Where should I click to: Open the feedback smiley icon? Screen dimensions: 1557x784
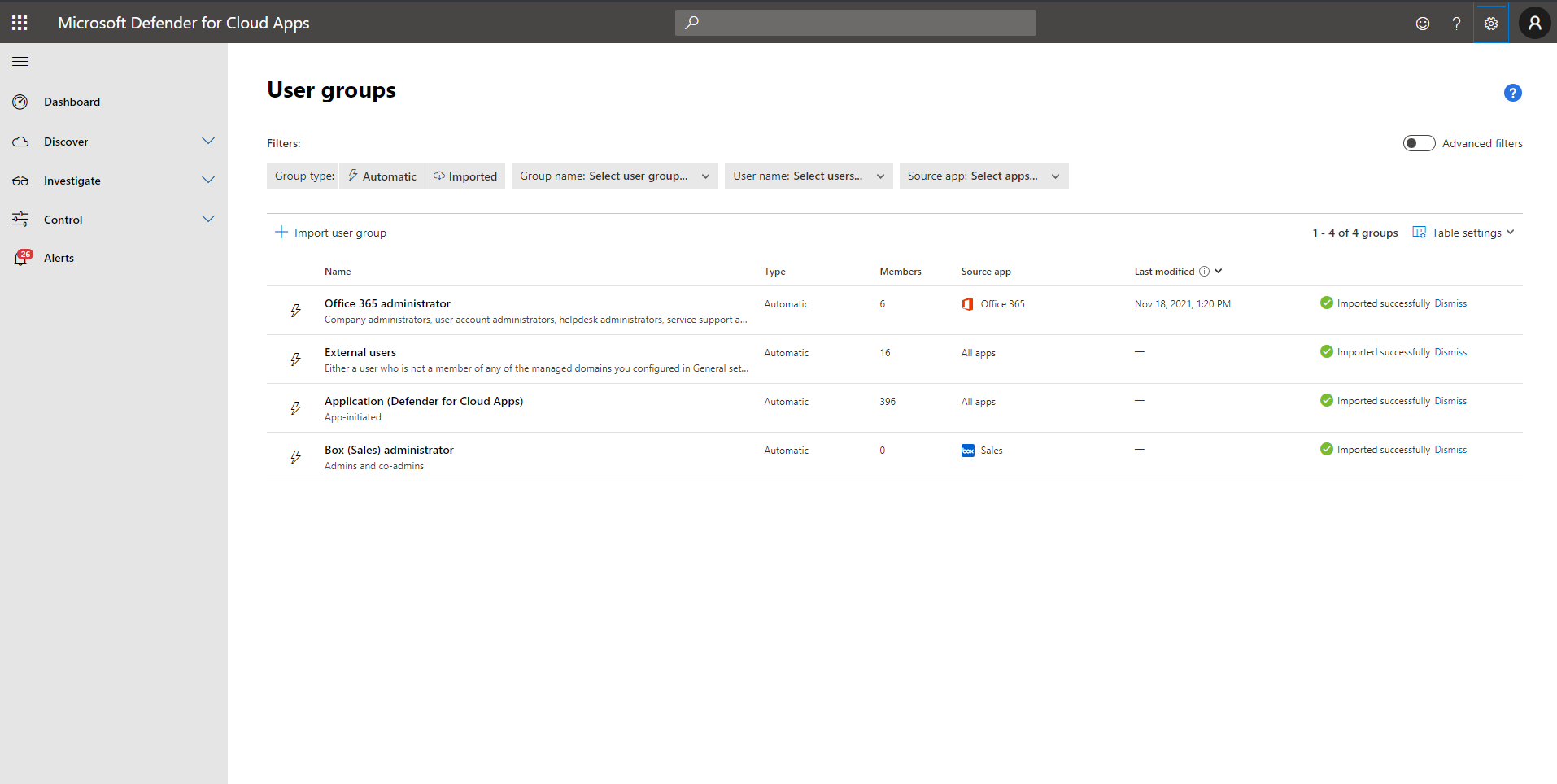[x=1423, y=24]
